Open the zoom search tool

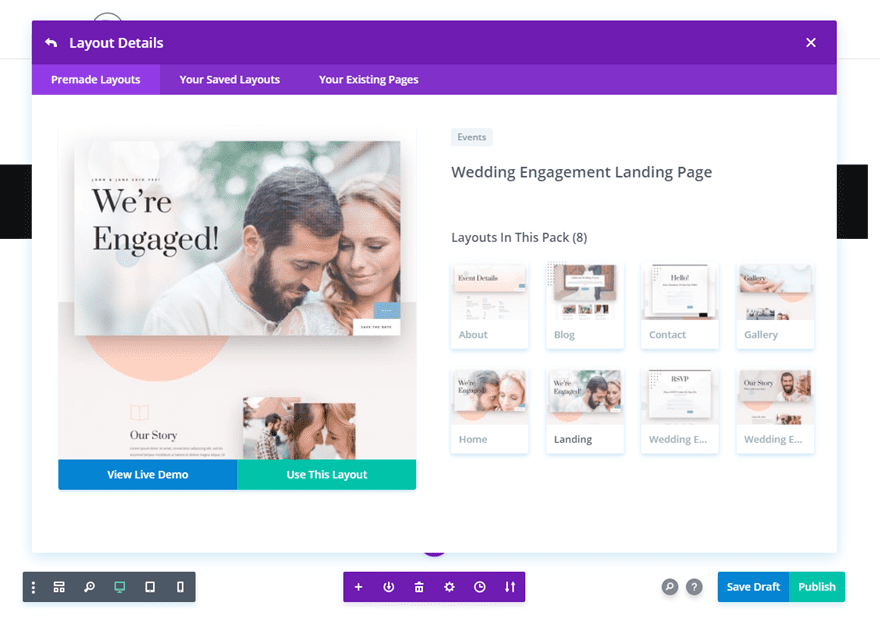click(89, 587)
